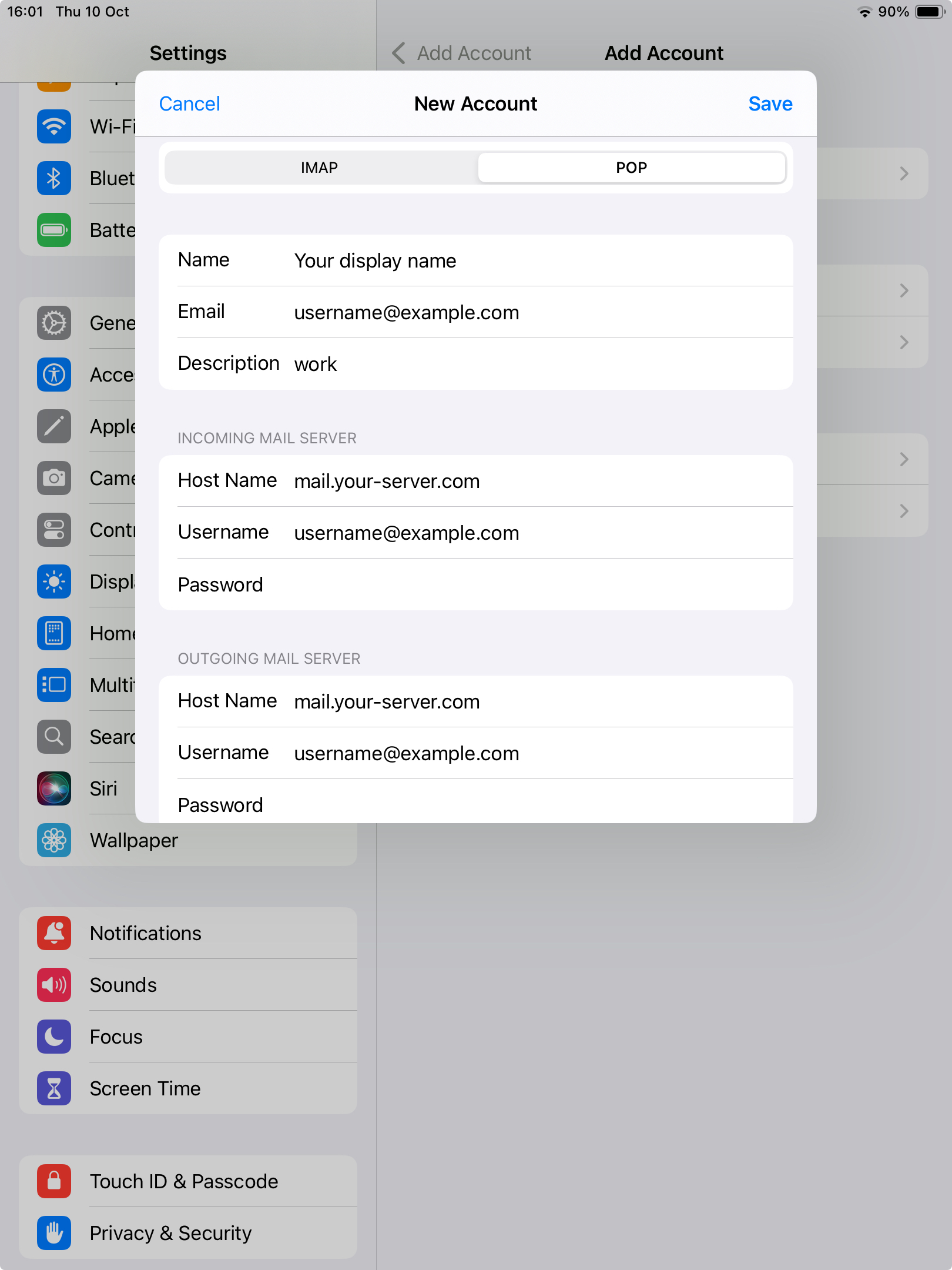
Task: Open the Control Centre toggle icon
Action: tap(54, 530)
